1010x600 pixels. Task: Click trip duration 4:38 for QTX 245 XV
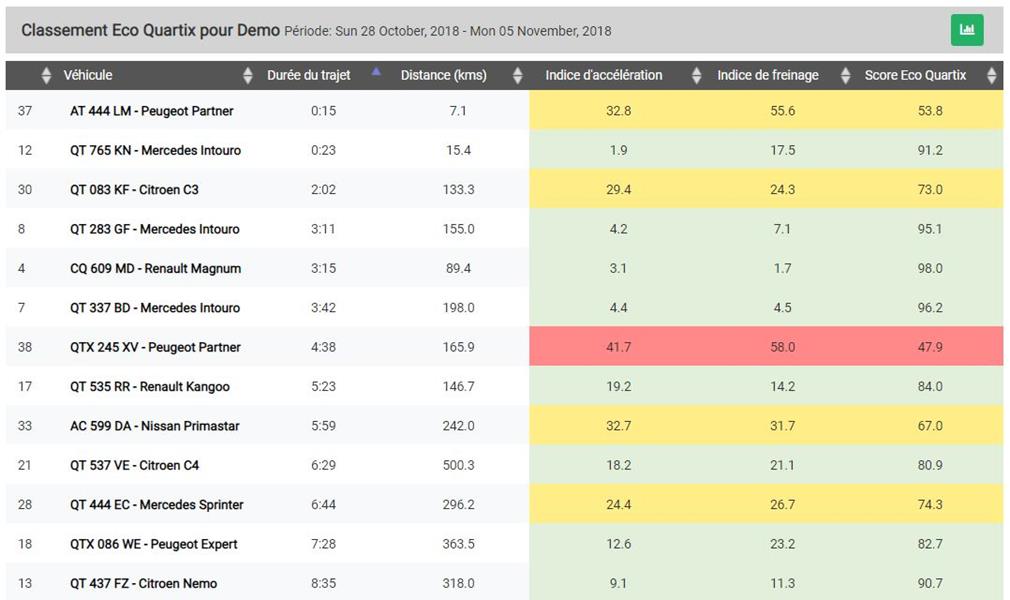tap(323, 347)
